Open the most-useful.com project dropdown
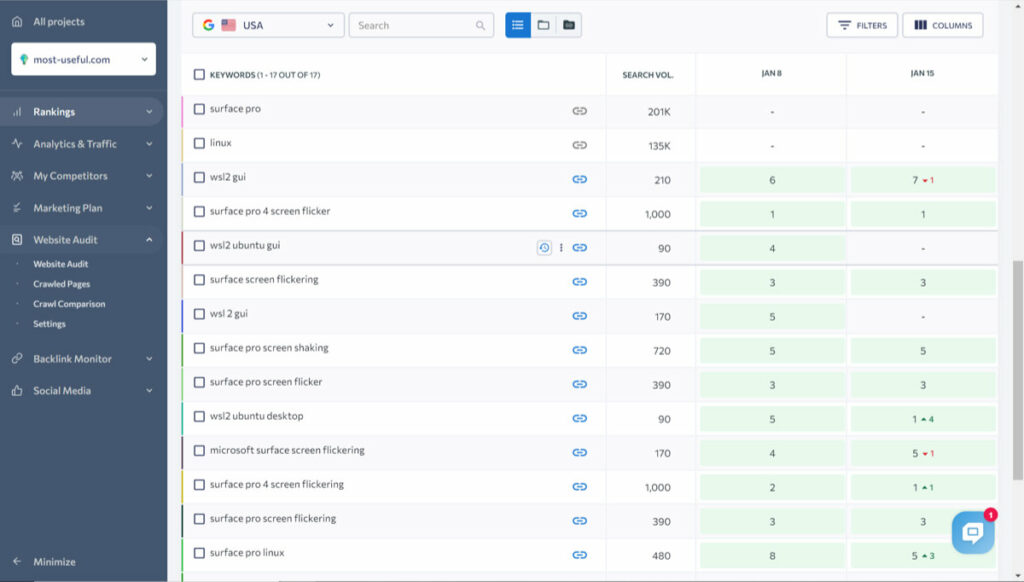This screenshot has width=1024, height=582. coord(84,59)
